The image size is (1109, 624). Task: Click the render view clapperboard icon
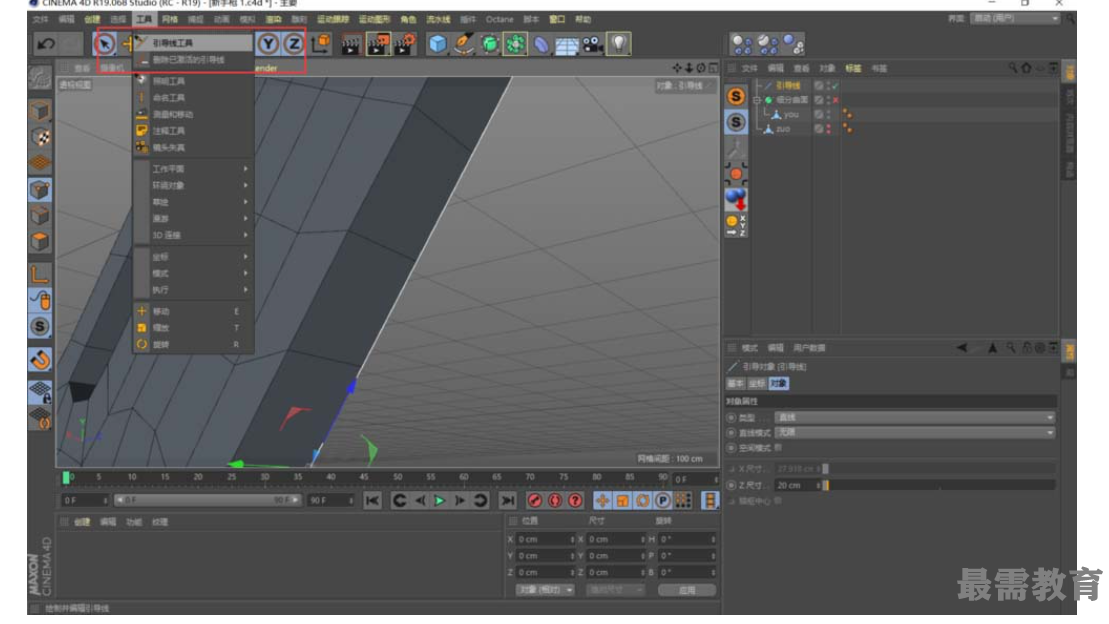[351, 44]
